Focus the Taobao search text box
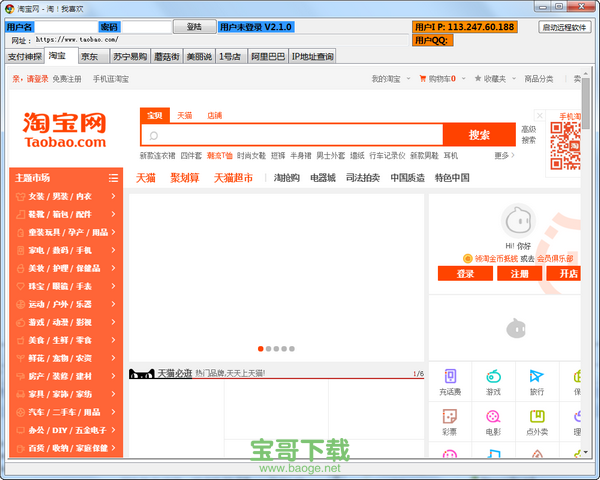Image resolution: width=600 pixels, height=480 pixels. [x=292, y=135]
